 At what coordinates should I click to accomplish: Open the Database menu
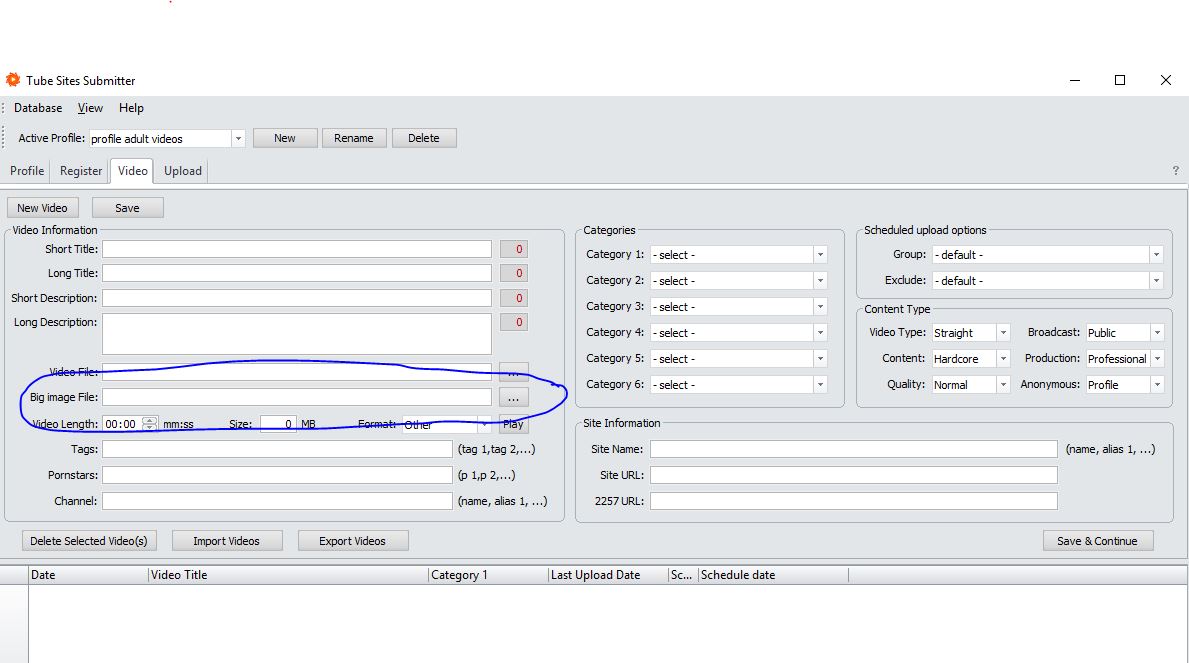click(x=38, y=108)
